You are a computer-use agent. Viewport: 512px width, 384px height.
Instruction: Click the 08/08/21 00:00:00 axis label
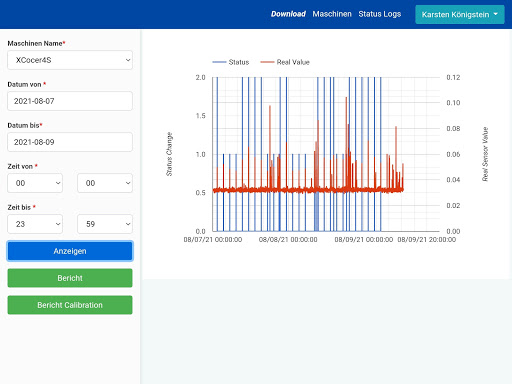288,240
